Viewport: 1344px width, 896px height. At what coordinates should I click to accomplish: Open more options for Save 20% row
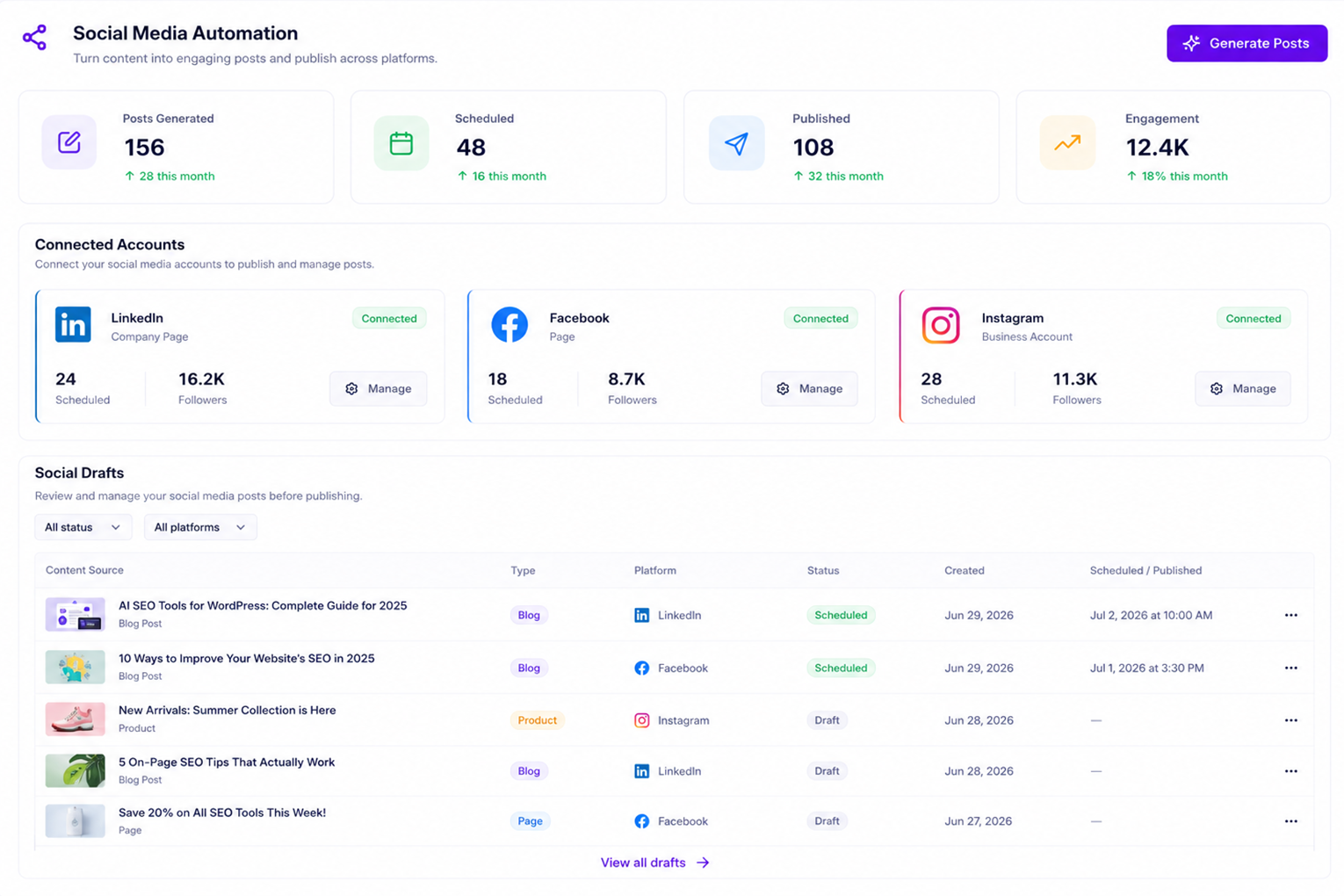[x=1290, y=821]
